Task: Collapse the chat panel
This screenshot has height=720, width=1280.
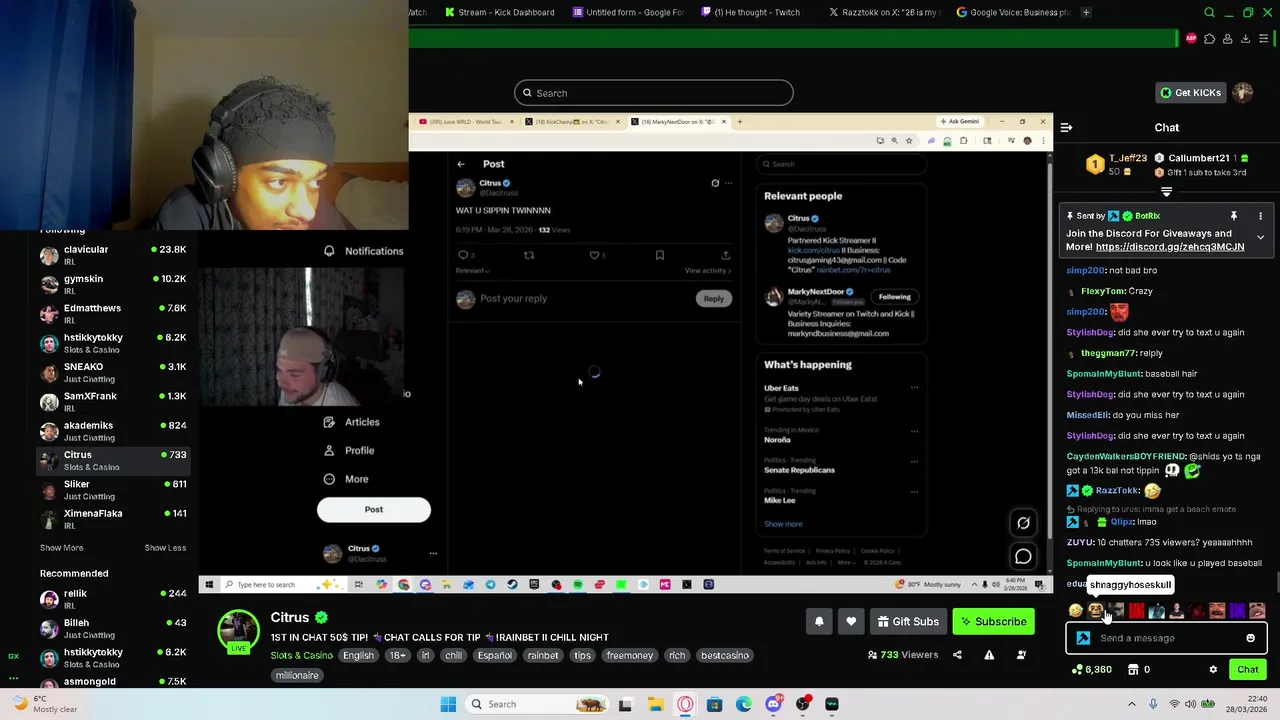Action: click(x=1066, y=128)
